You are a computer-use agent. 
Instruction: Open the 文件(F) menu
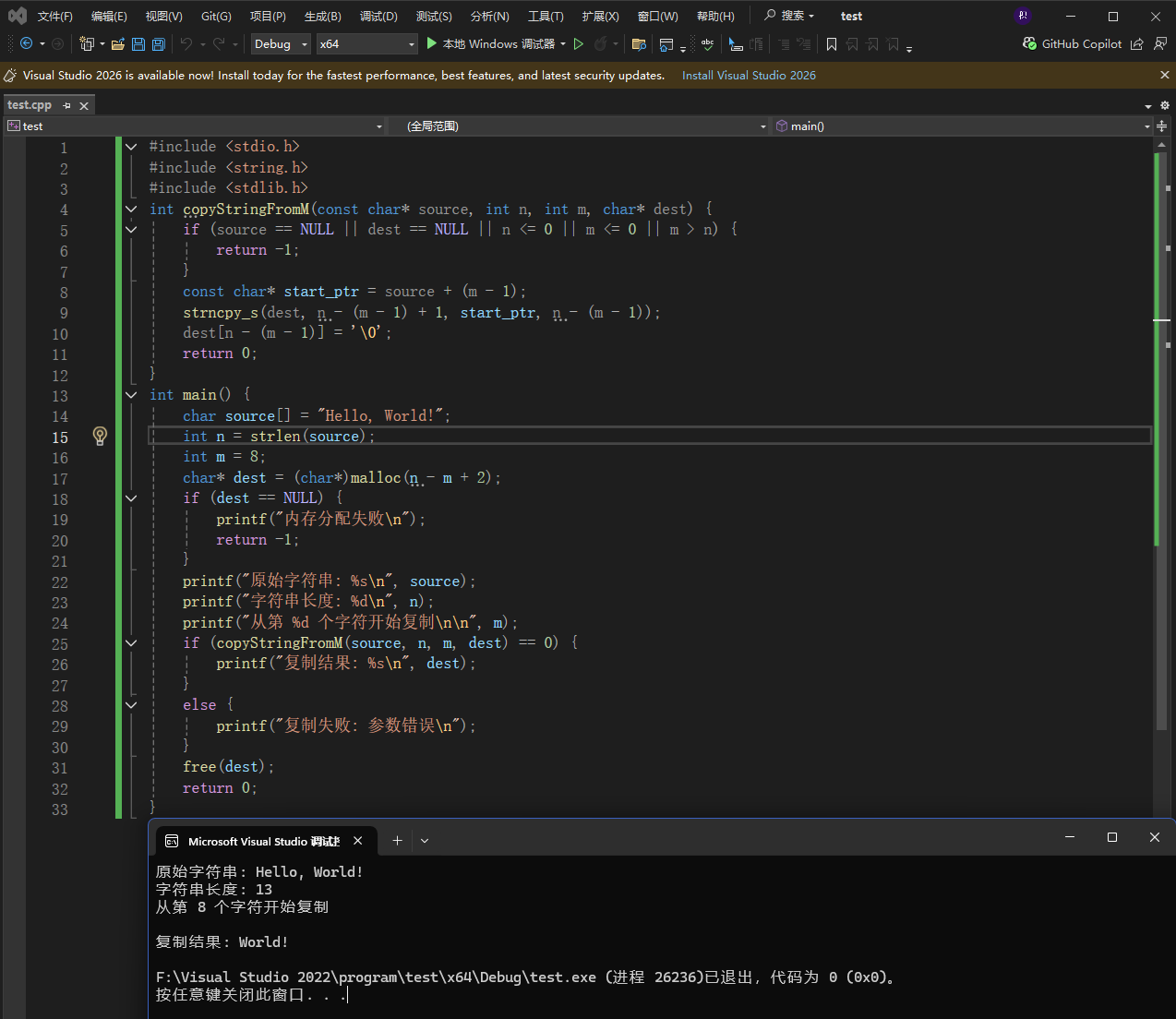(x=55, y=16)
